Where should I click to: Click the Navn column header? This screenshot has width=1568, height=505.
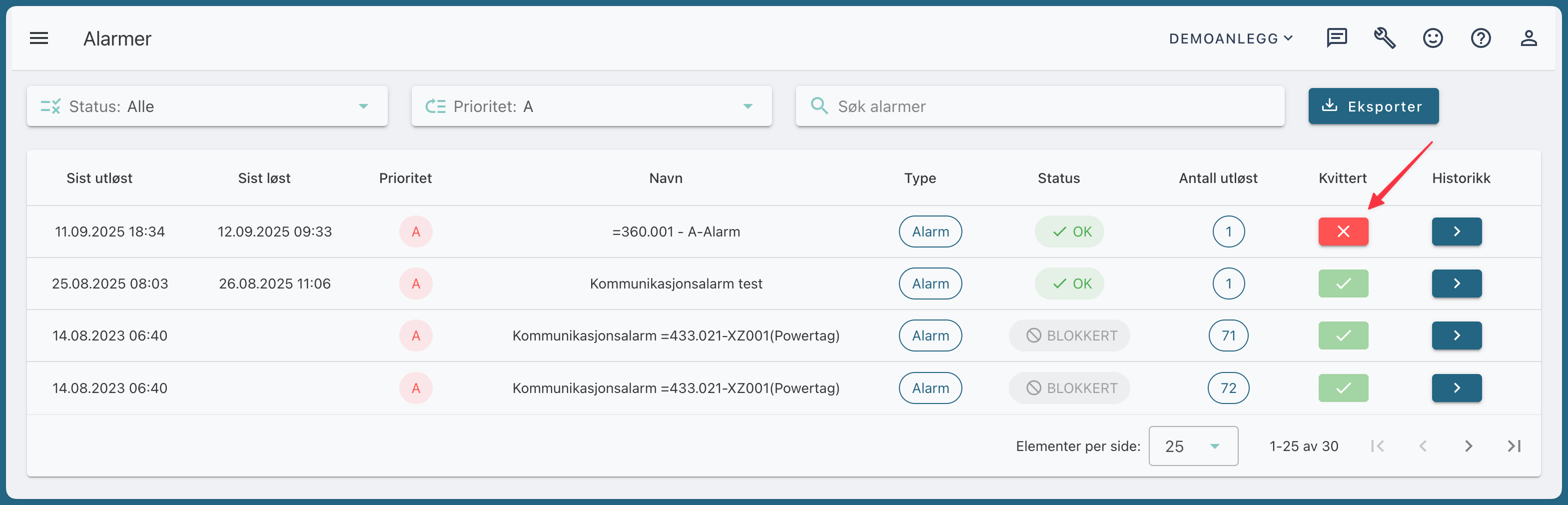point(666,178)
